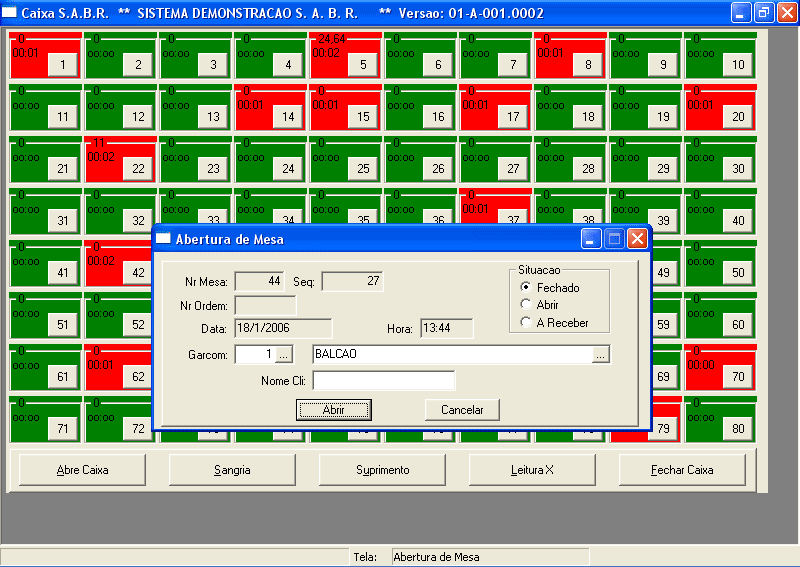Select table 61 button

click(63, 377)
